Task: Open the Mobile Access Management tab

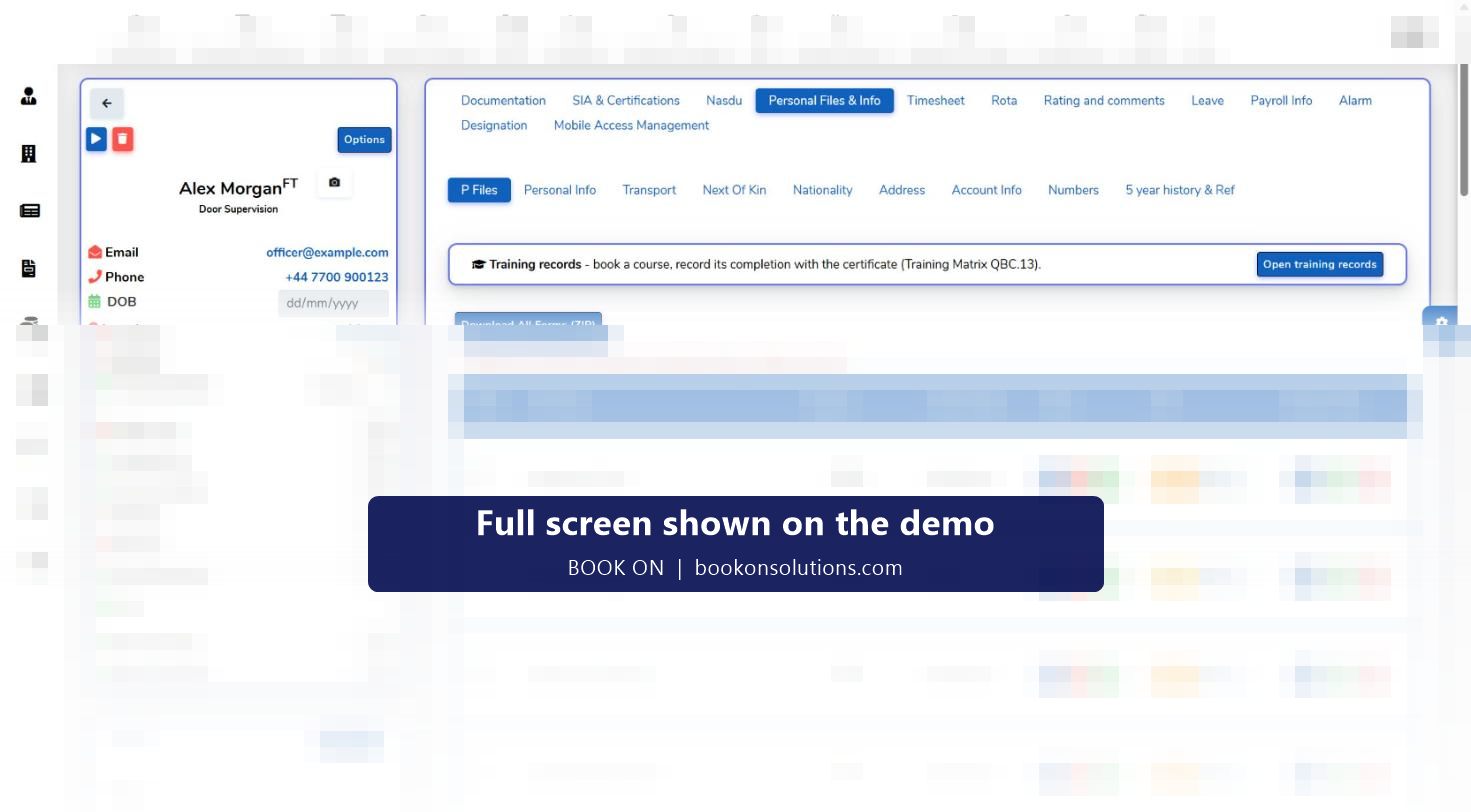Action: tap(631, 125)
